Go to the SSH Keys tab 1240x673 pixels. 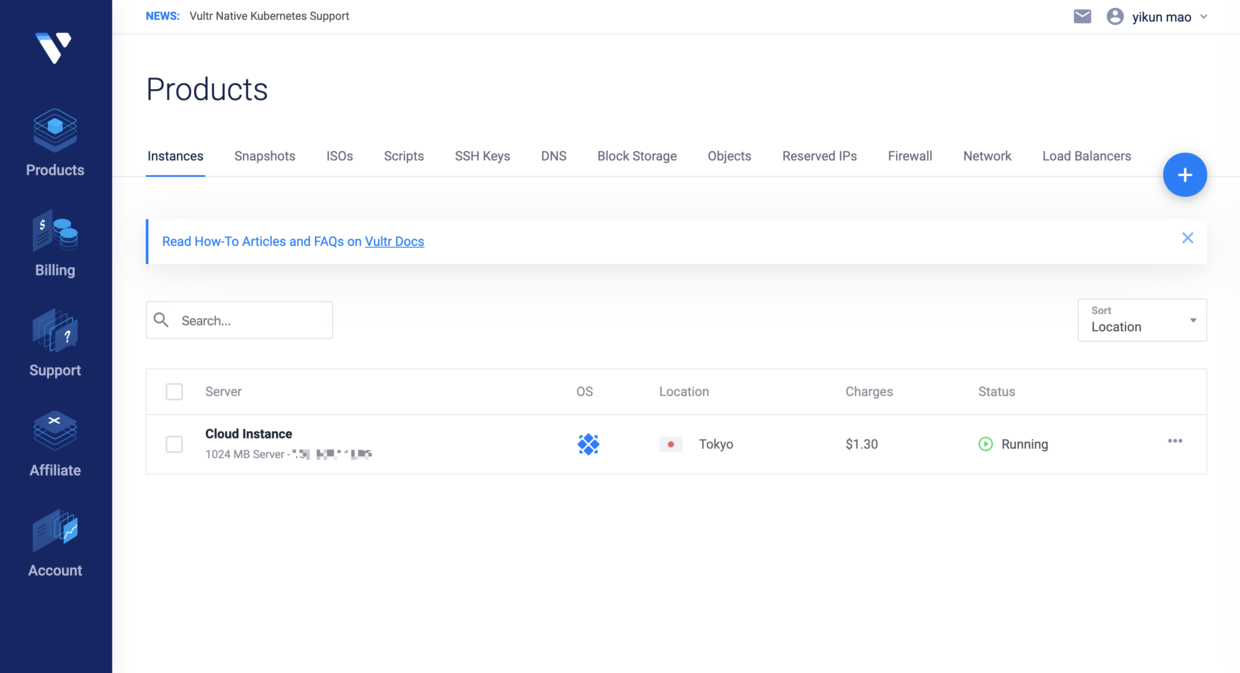click(482, 156)
